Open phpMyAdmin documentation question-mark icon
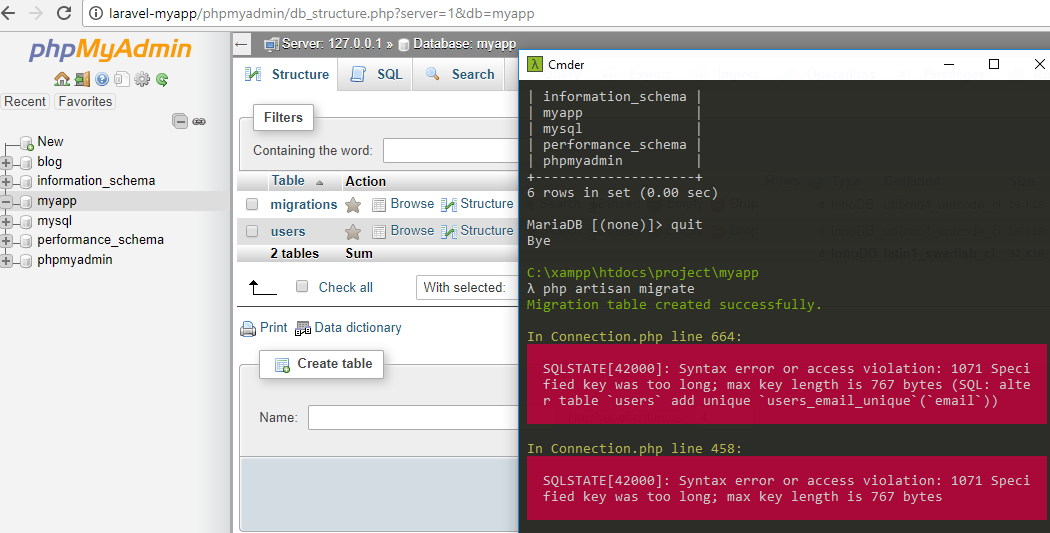The image size is (1050, 533). (x=102, y=80)
